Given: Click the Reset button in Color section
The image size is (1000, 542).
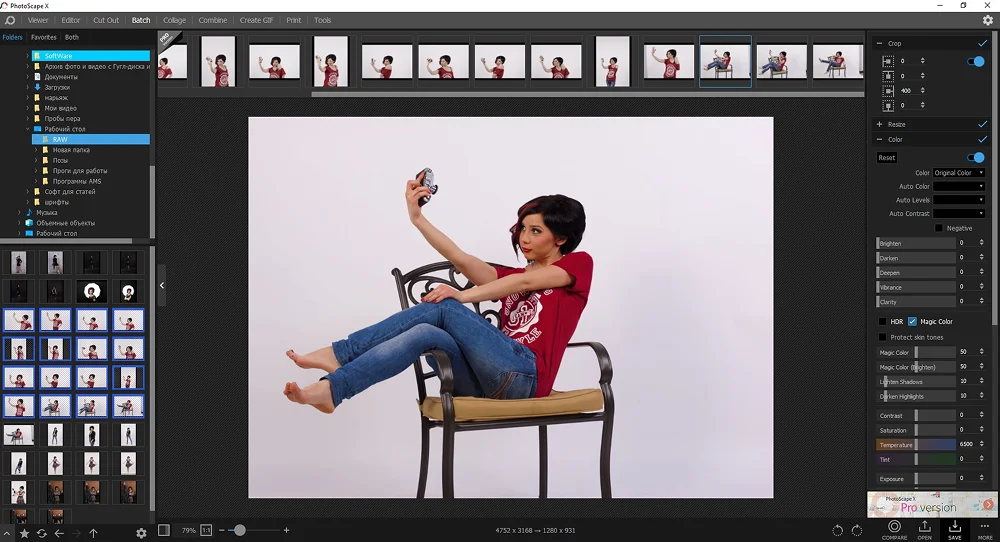Looking at the screenshot, I should [x=886, y=157].
